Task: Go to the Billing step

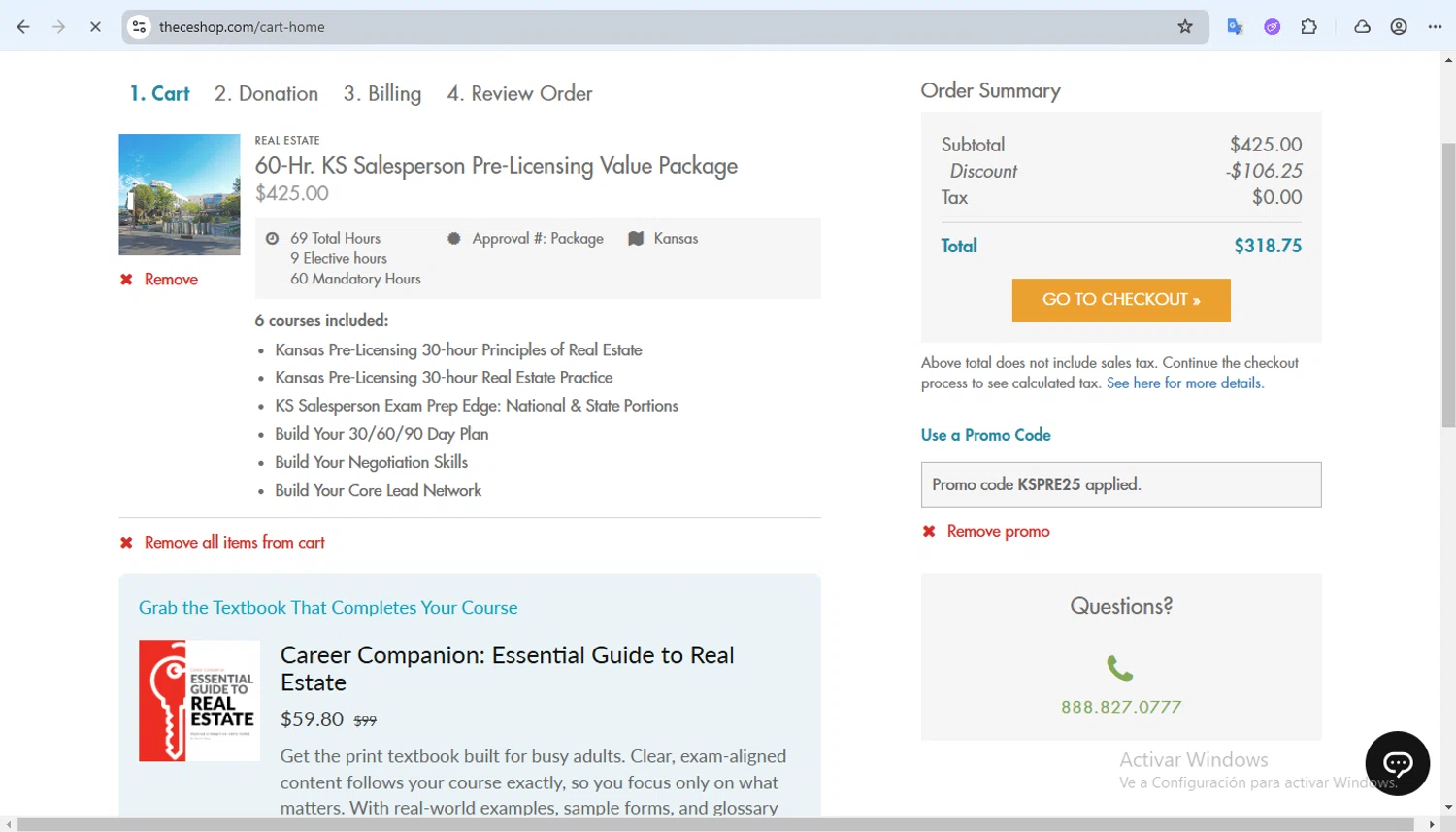Action: tap(382, 94)
